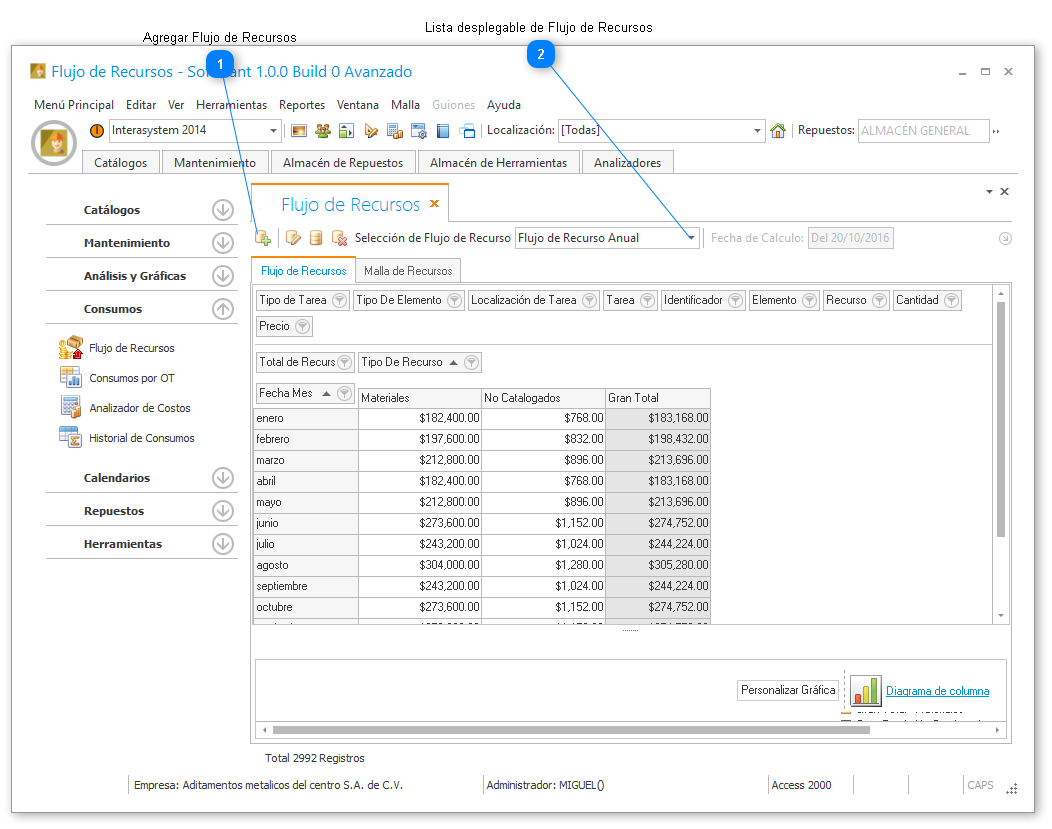Toggle the filter on Fecha Mes field

pos(344,394)
